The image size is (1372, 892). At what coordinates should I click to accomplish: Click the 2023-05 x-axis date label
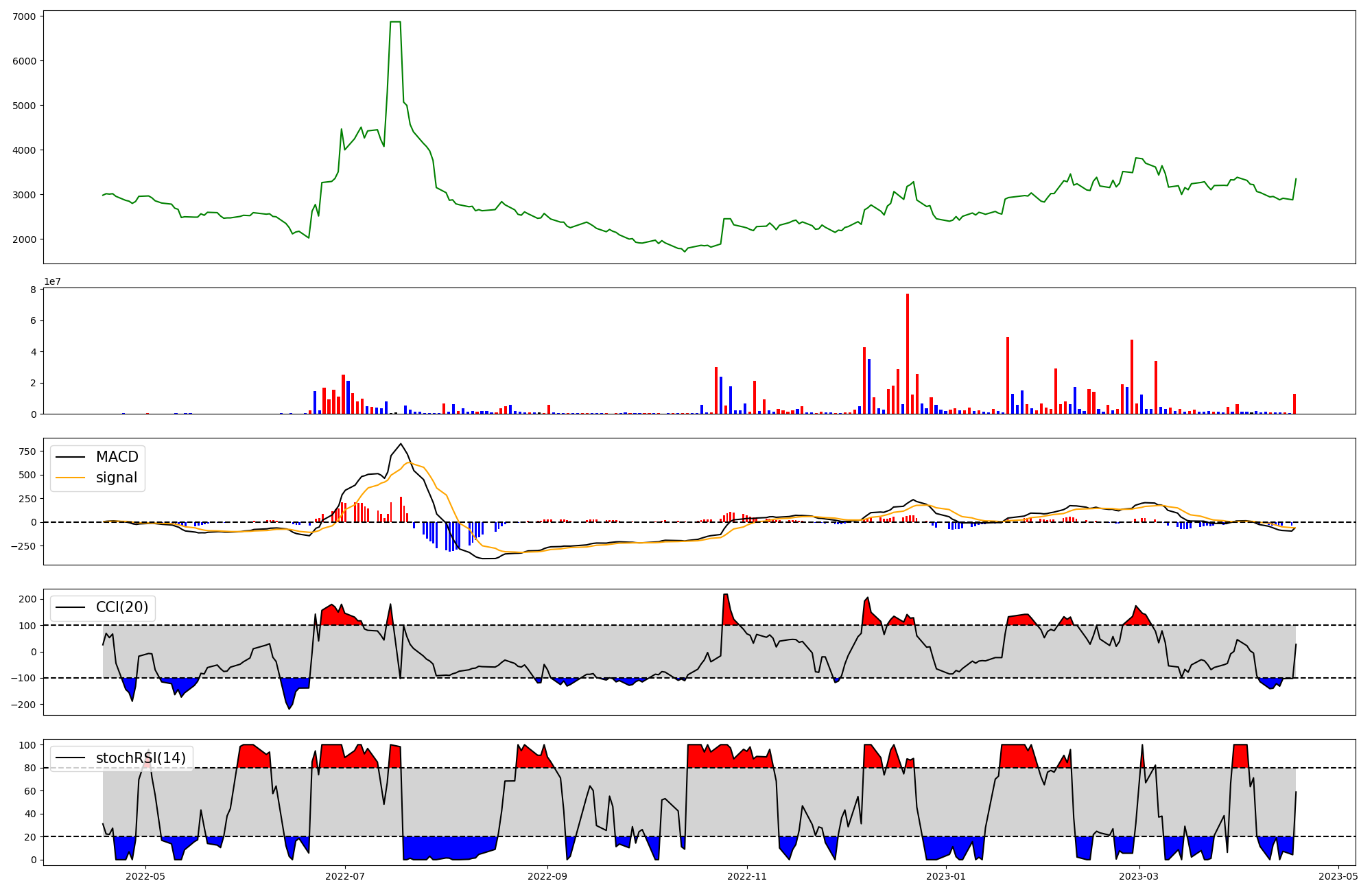(x=1338, y=876)
